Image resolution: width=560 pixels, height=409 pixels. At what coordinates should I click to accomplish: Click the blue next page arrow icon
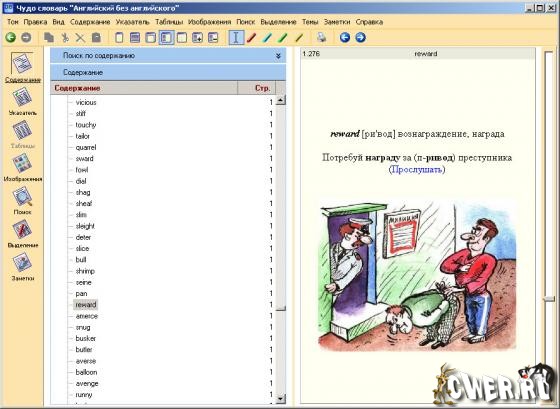pos(361,37)
